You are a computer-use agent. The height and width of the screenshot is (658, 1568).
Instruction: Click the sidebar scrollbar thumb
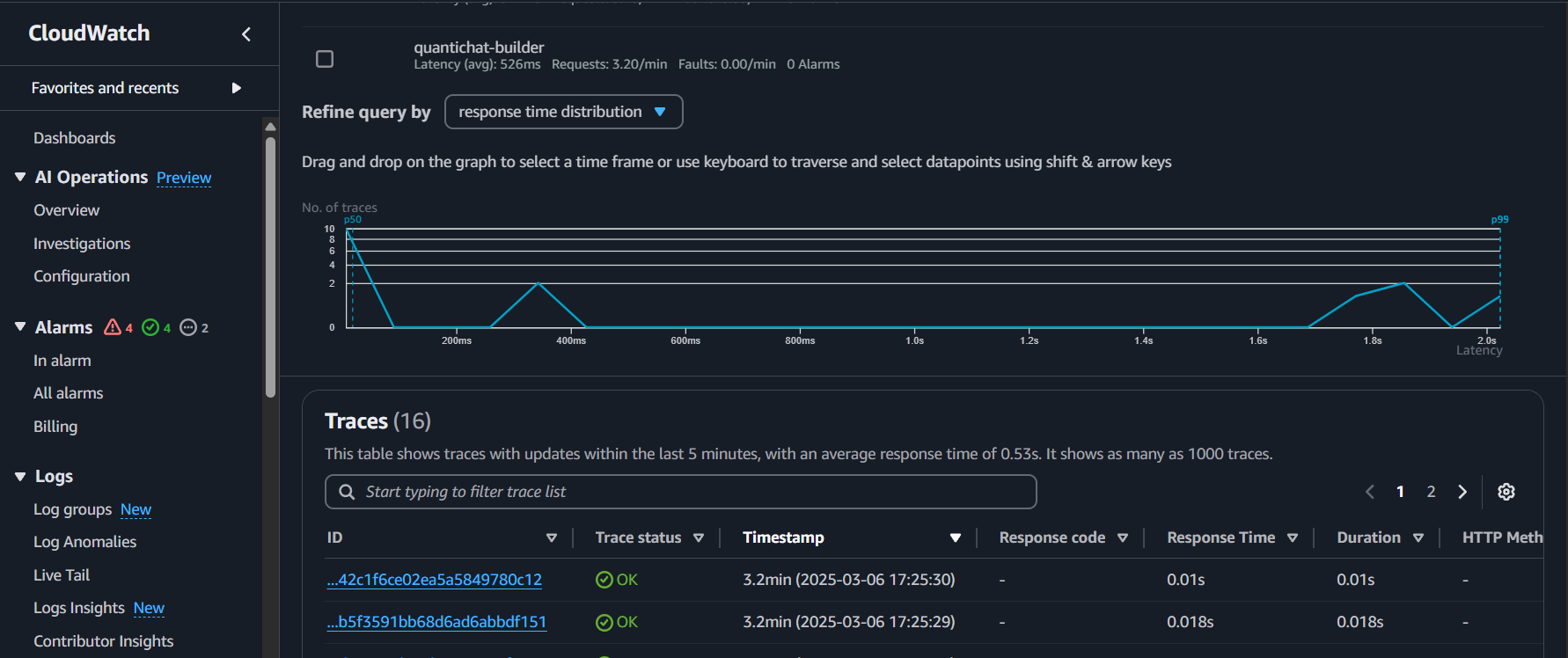(x=270, y=267)
